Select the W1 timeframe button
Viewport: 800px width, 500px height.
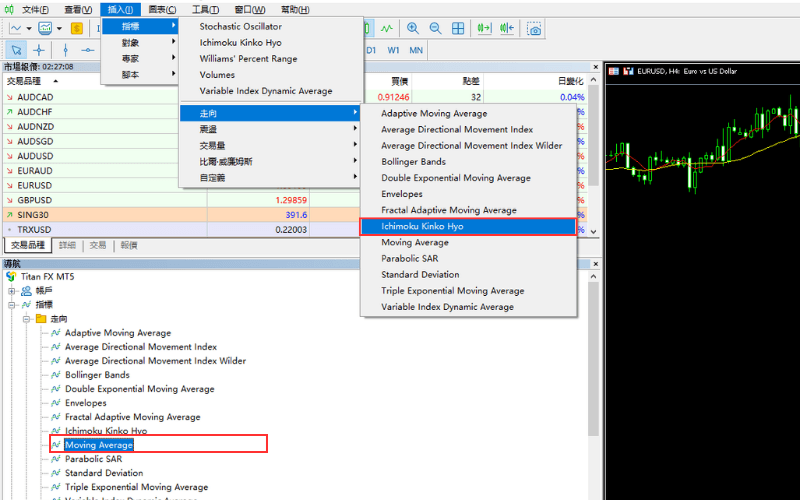pos(394,50)
